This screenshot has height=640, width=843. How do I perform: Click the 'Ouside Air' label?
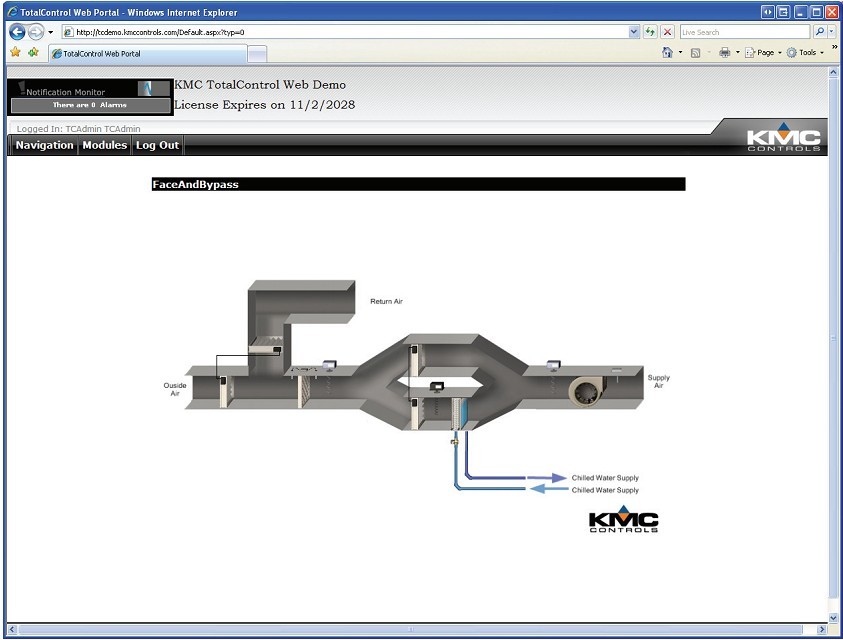click(x=175, y=389)
